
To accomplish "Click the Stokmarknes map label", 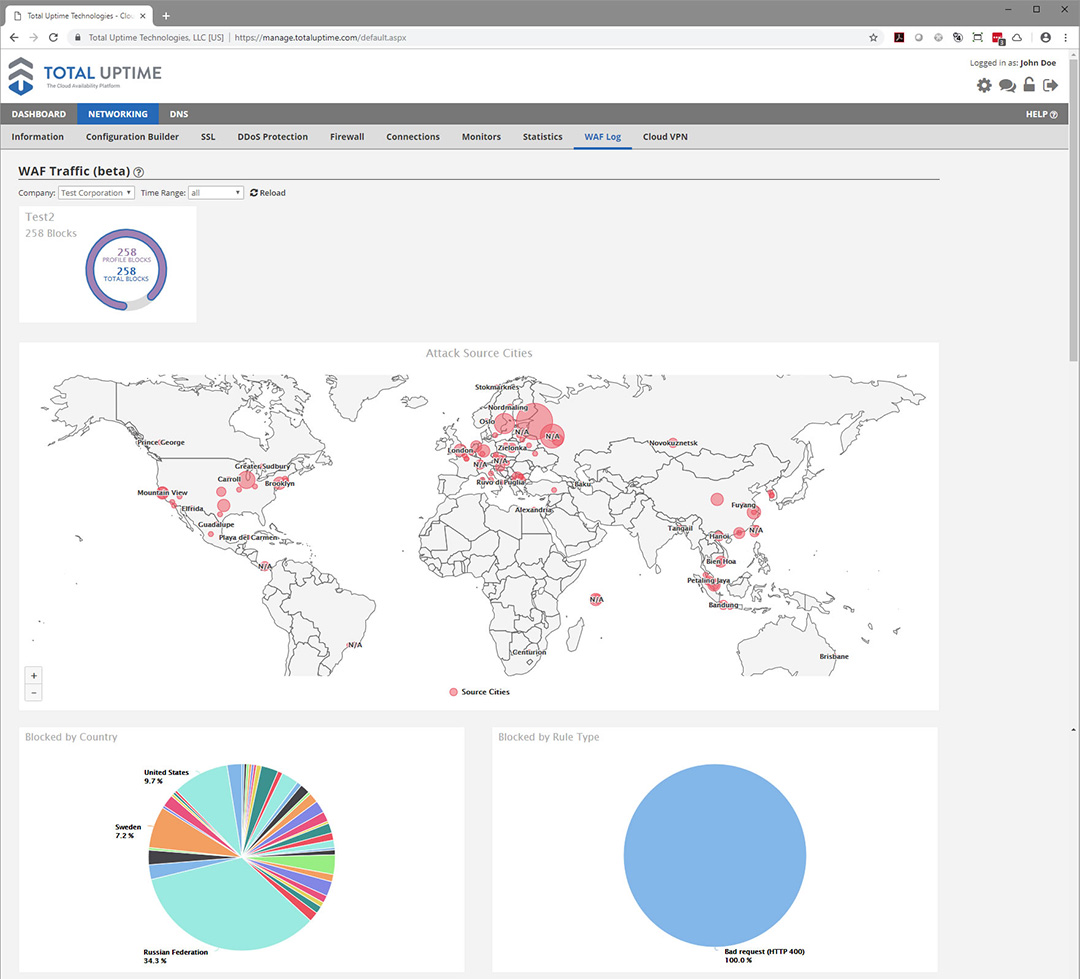I will pos(497,387).
